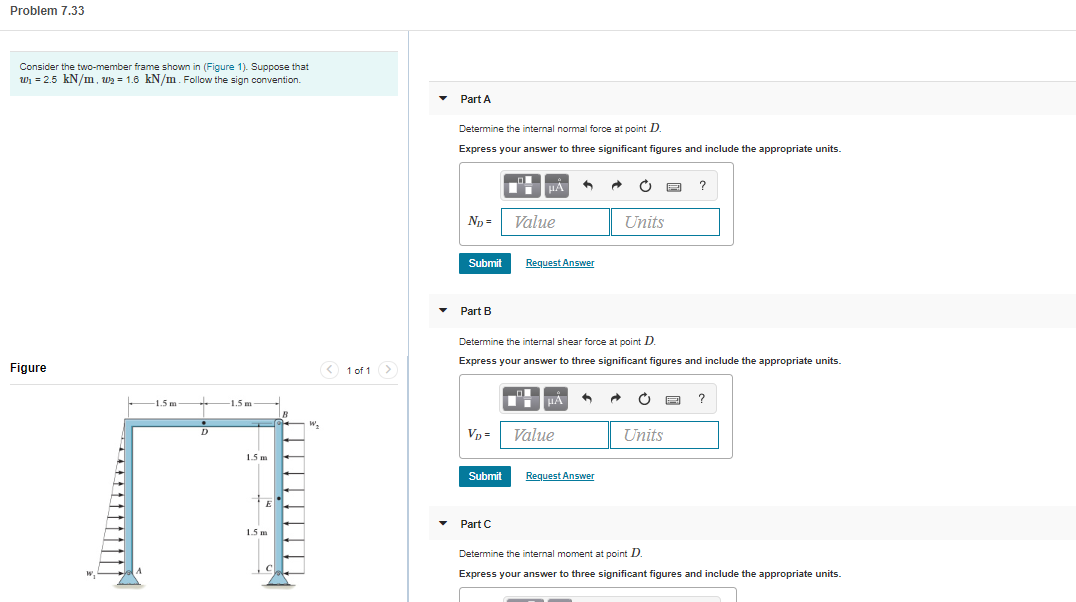
Task: Go to next figure
Action: point(388,370)
